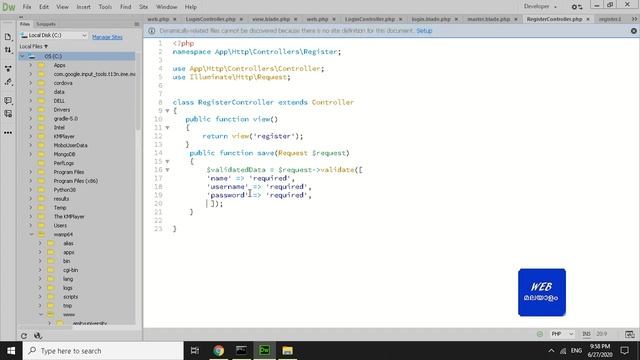640x360 pixels.
Task: Open Chrome from the taskbar
Action: 218,351
